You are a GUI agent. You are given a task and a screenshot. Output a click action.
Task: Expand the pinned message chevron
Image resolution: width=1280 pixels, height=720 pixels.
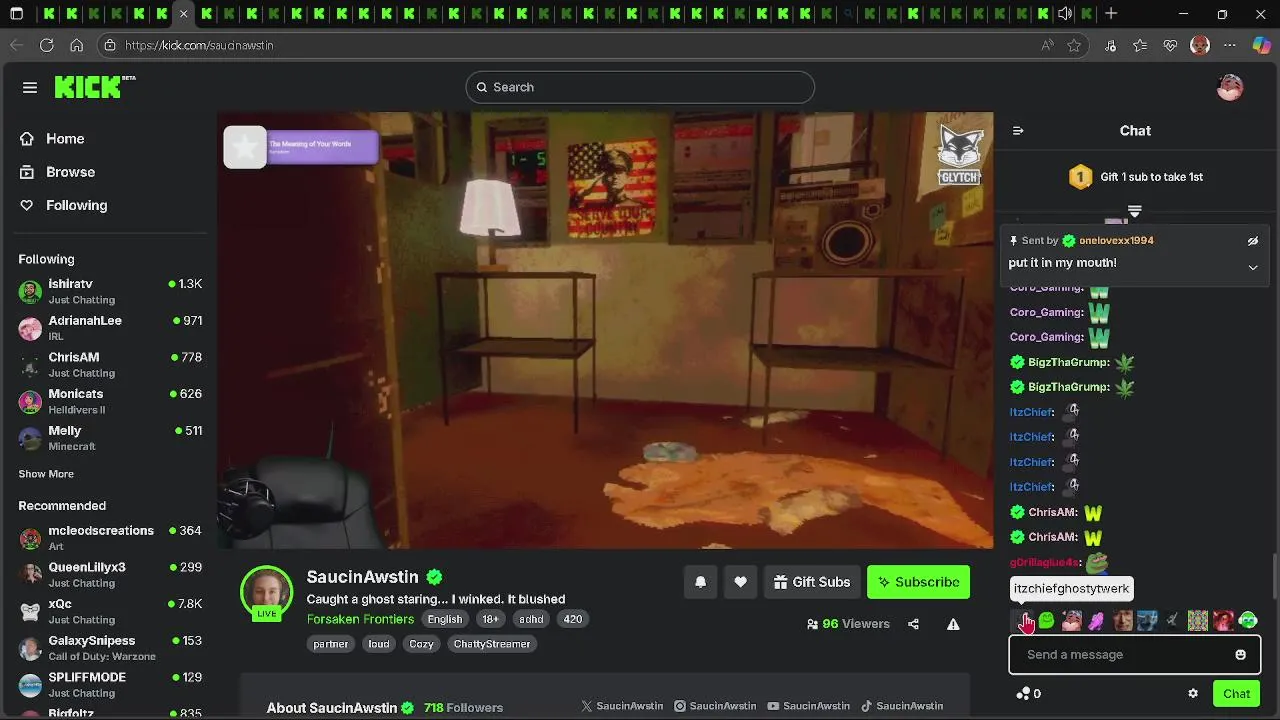(x=1252, y=267)
